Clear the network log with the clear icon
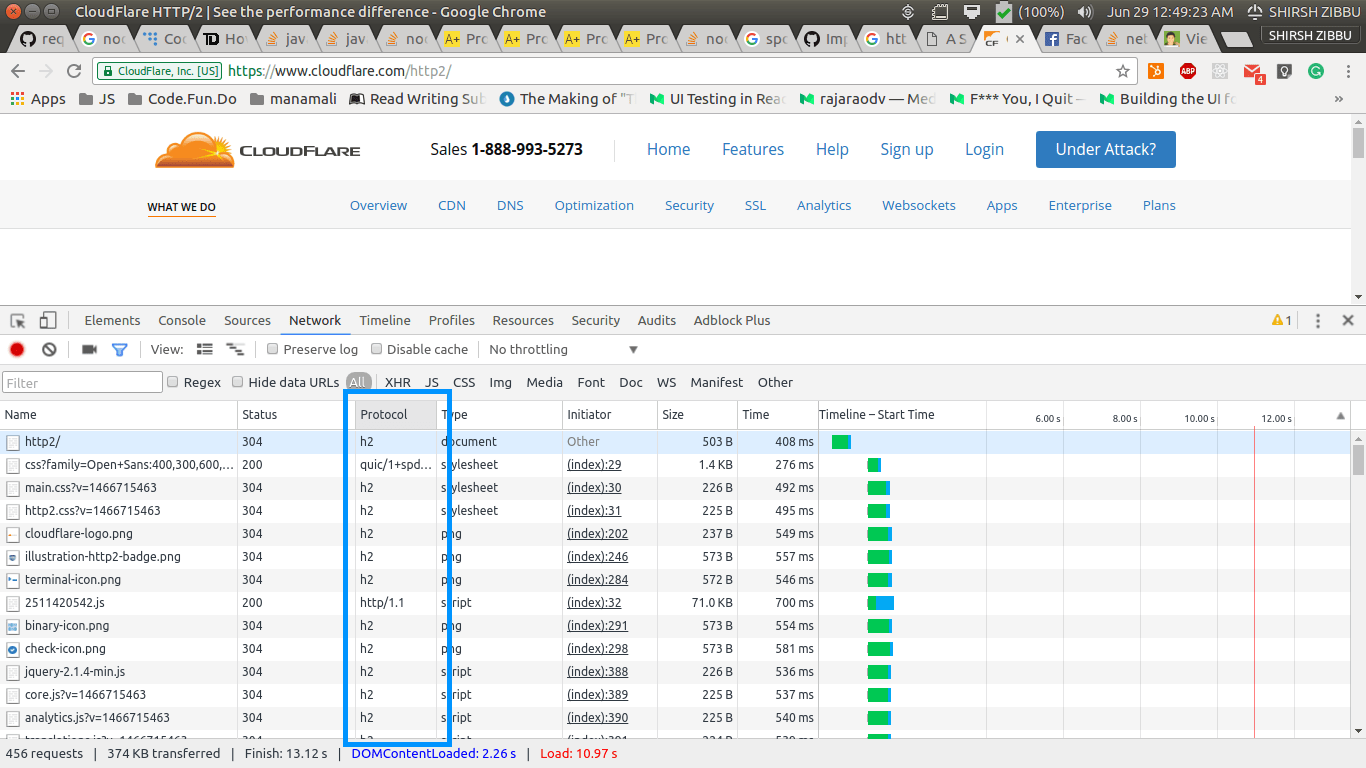 (x=49, y=349)
